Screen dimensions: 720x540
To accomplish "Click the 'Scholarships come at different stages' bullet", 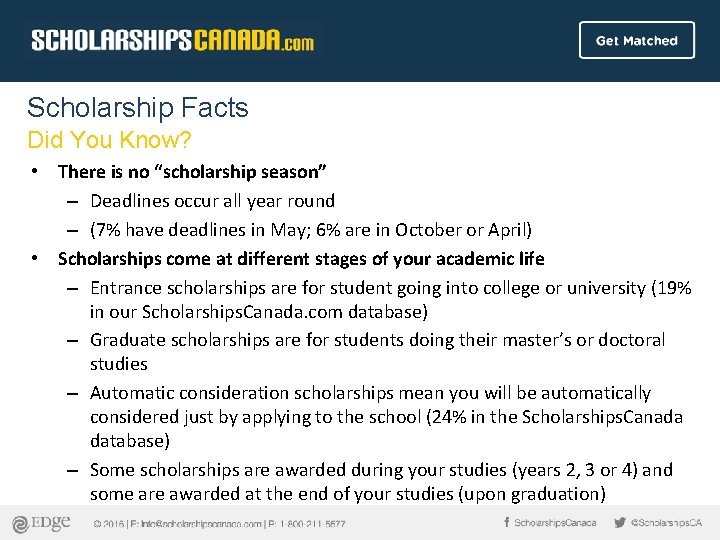I will point(301,259).
